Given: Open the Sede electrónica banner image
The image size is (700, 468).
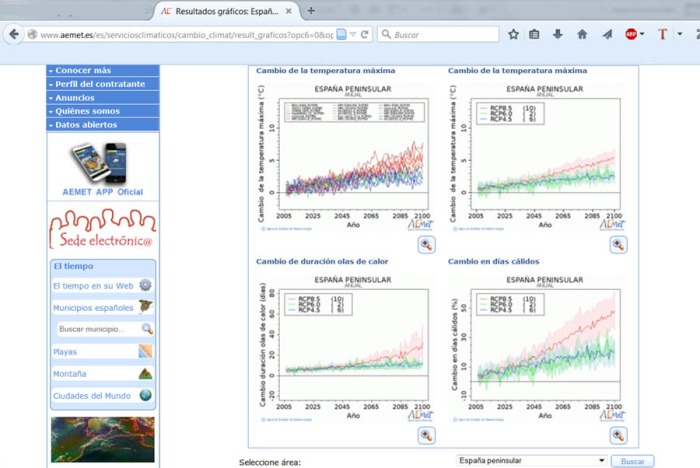Looking at the screenshot, I should pyautogui.click(x=103, y=231).
